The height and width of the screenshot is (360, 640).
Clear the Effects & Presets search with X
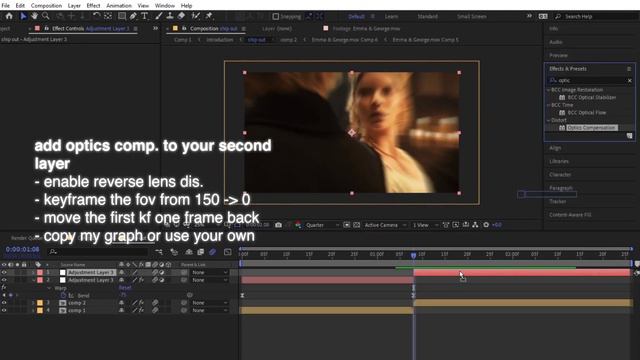(629, 80)
